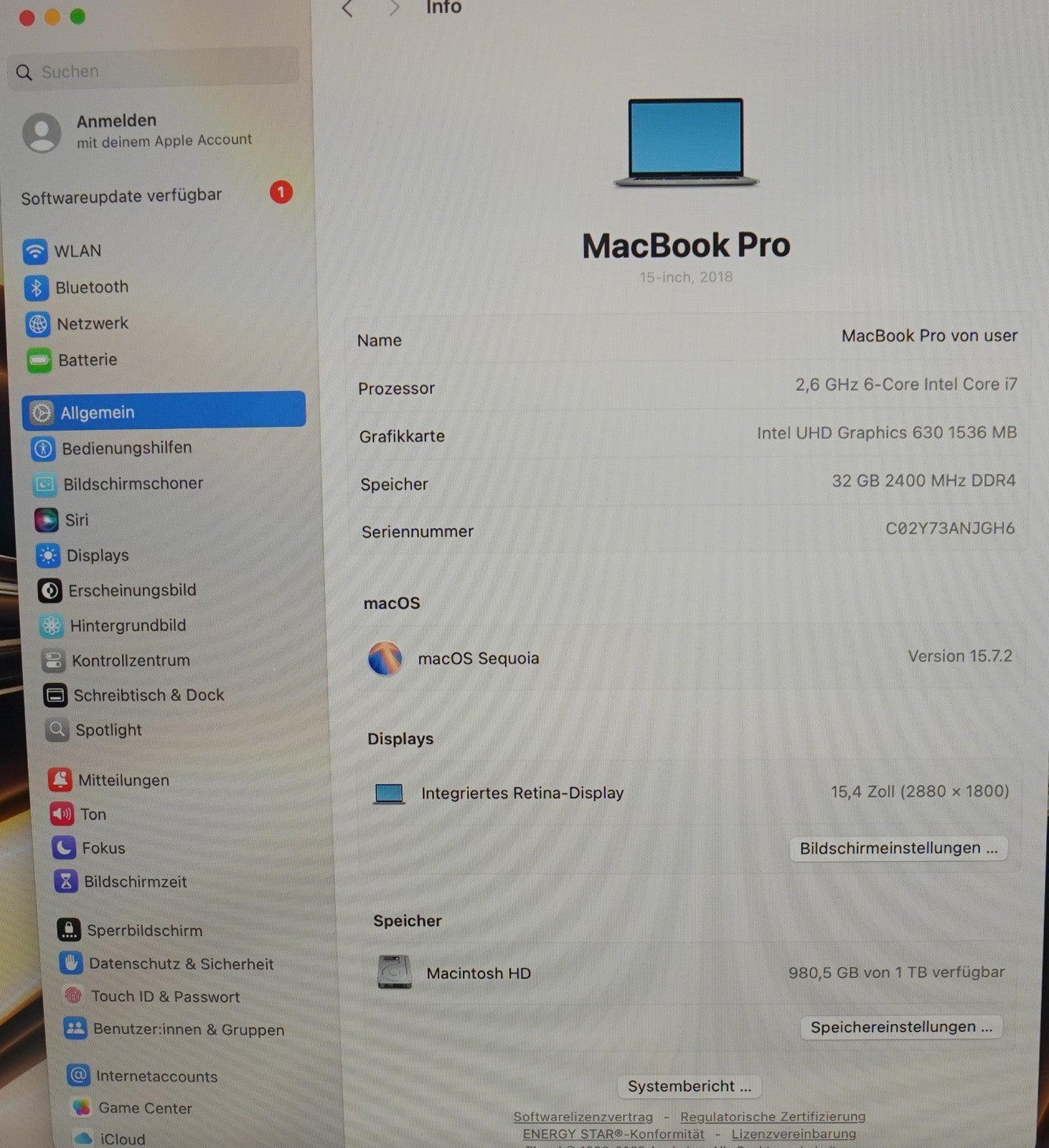
Task: Click the 15,4 Zoll (2880 × 1800) text
Action: click(920, 791)
